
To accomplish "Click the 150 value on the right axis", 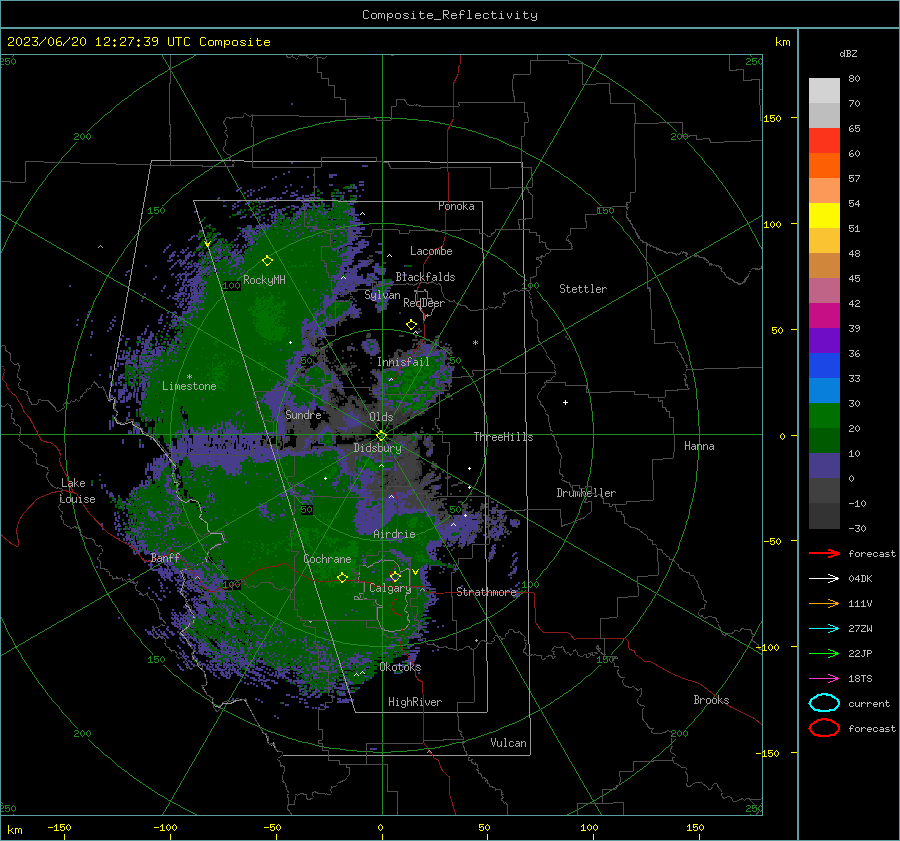I will (x=772, y=118).
